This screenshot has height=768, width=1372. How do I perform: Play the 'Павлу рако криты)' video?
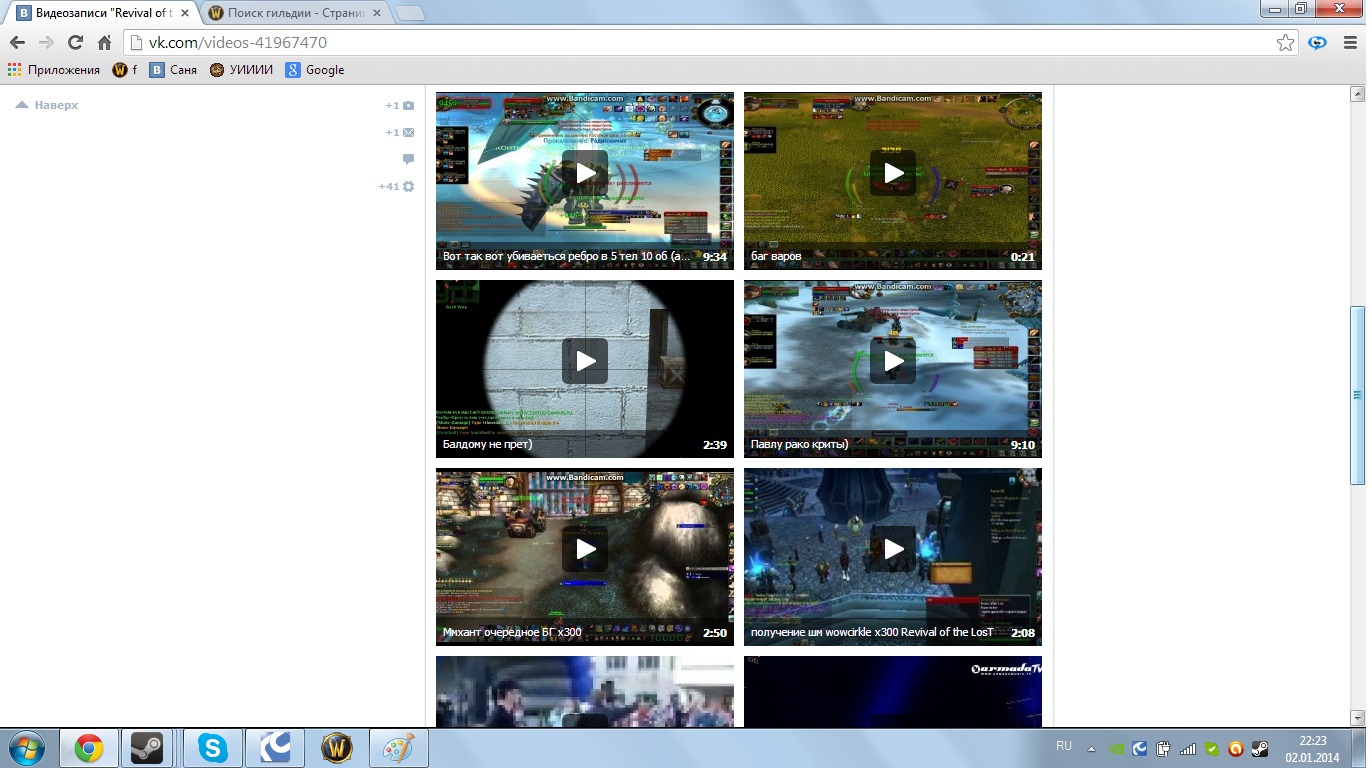(x=893, y=361)
